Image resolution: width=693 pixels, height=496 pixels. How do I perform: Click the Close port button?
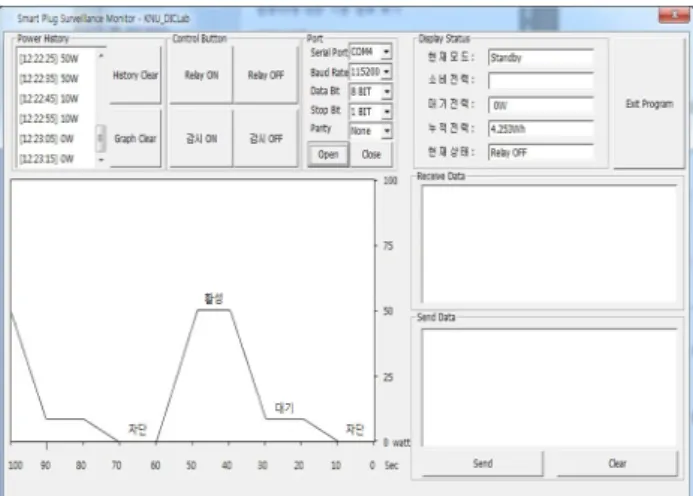(371, 154)
